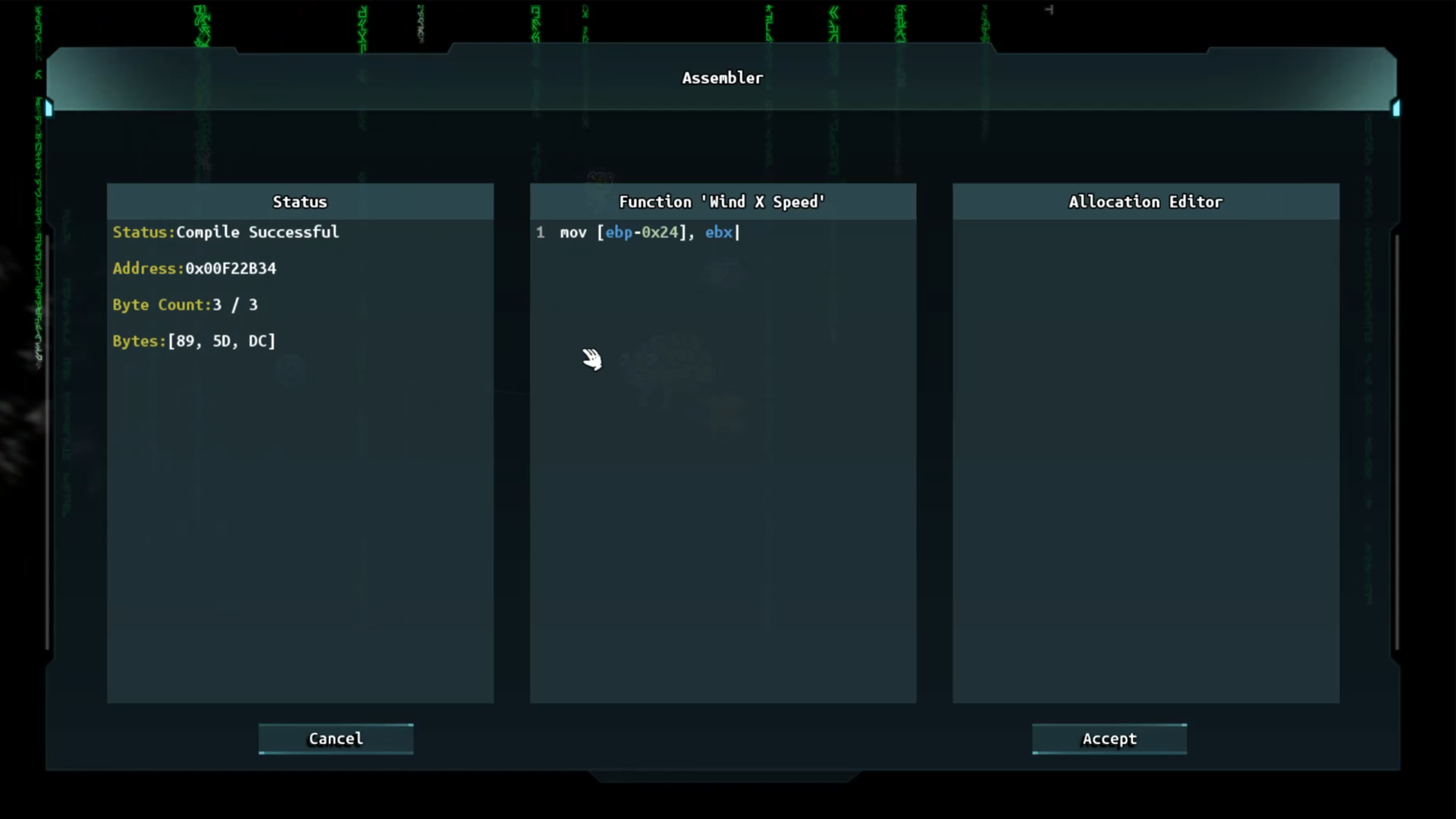
Task: Click the ebx register operand
Action: (718, 233)
